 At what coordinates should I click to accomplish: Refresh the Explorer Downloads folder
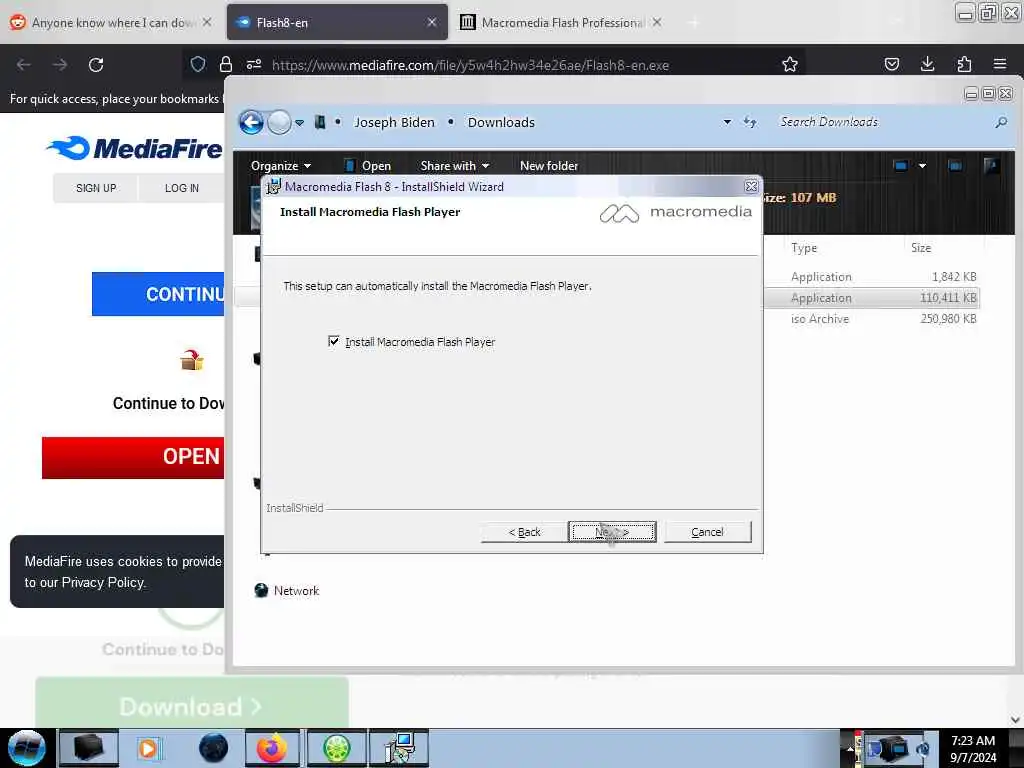[x=750, y=122]
